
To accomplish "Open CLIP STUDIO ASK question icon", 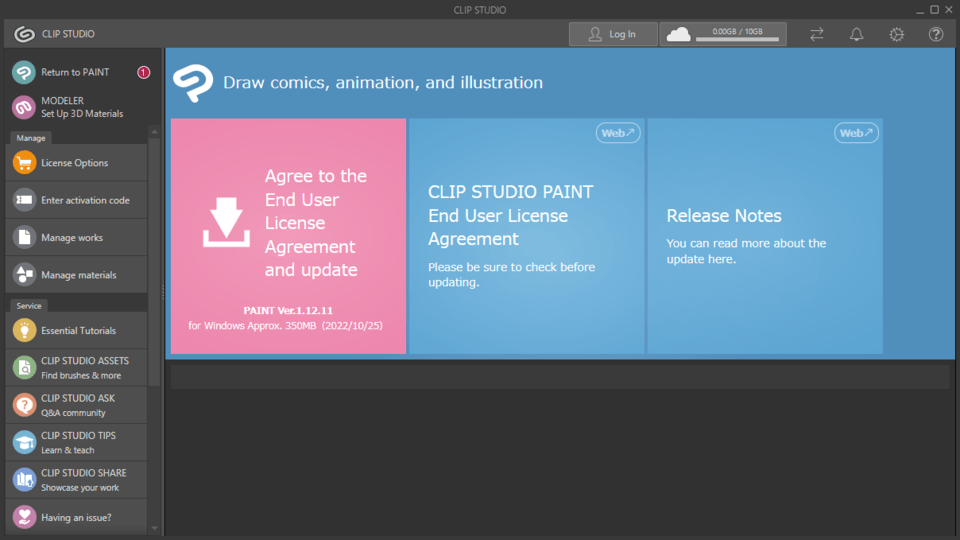I will click(24, 405).
